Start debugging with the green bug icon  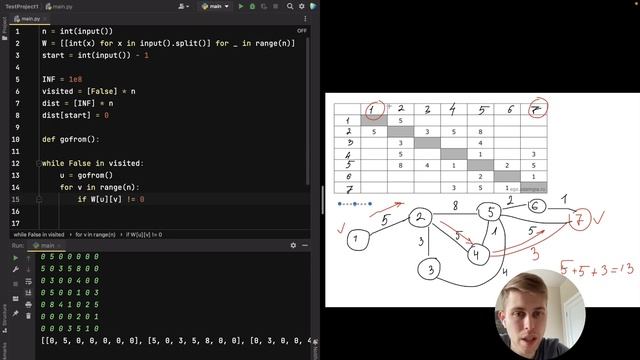pos(252,7)
